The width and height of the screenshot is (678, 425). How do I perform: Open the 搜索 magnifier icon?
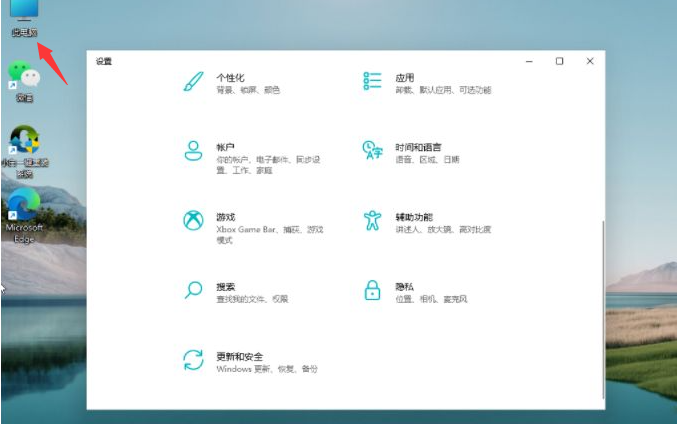point(193,290)
